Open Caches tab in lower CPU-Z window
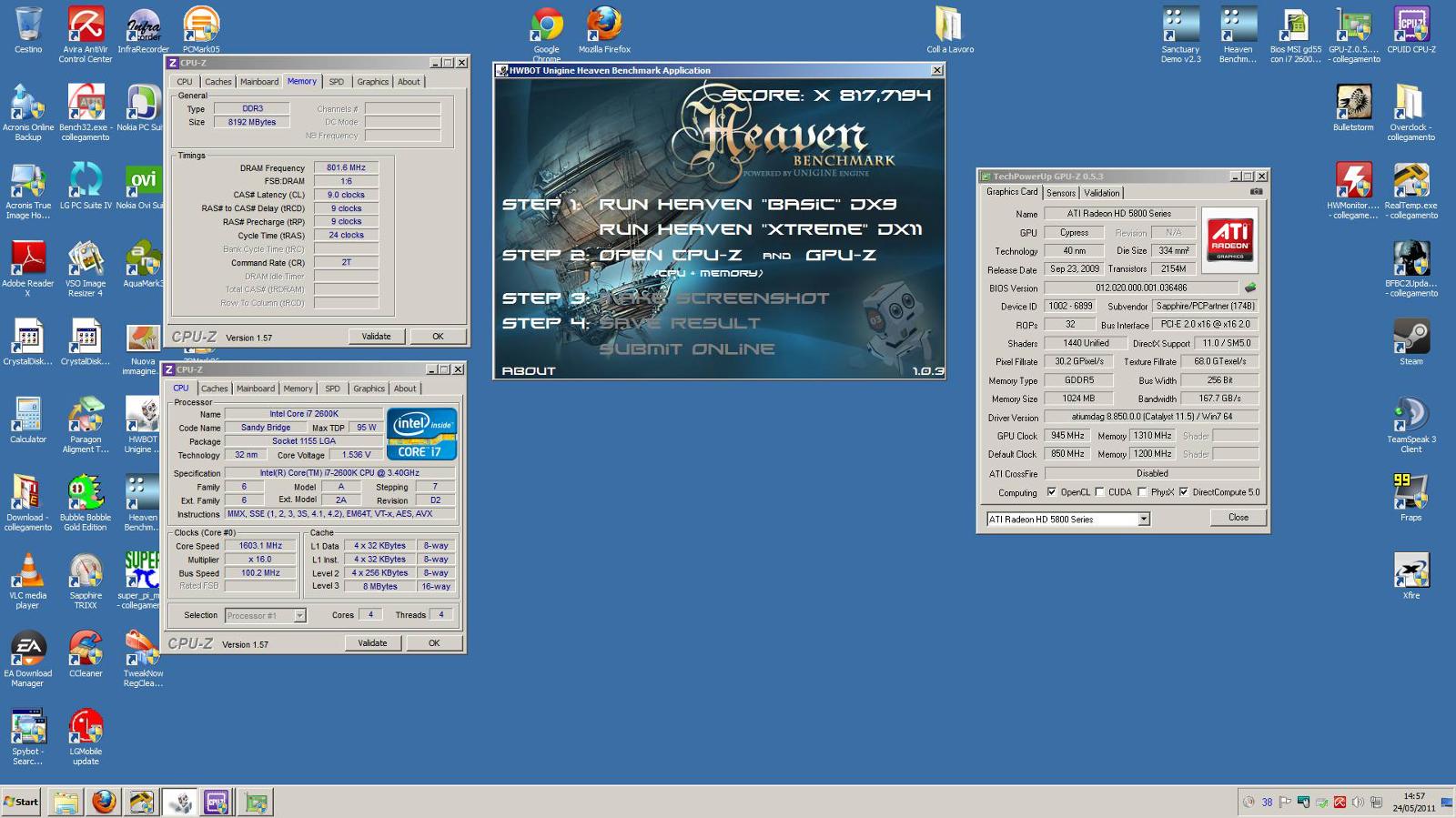Viewport: 1456px width, 818px height. click(214, 389)
